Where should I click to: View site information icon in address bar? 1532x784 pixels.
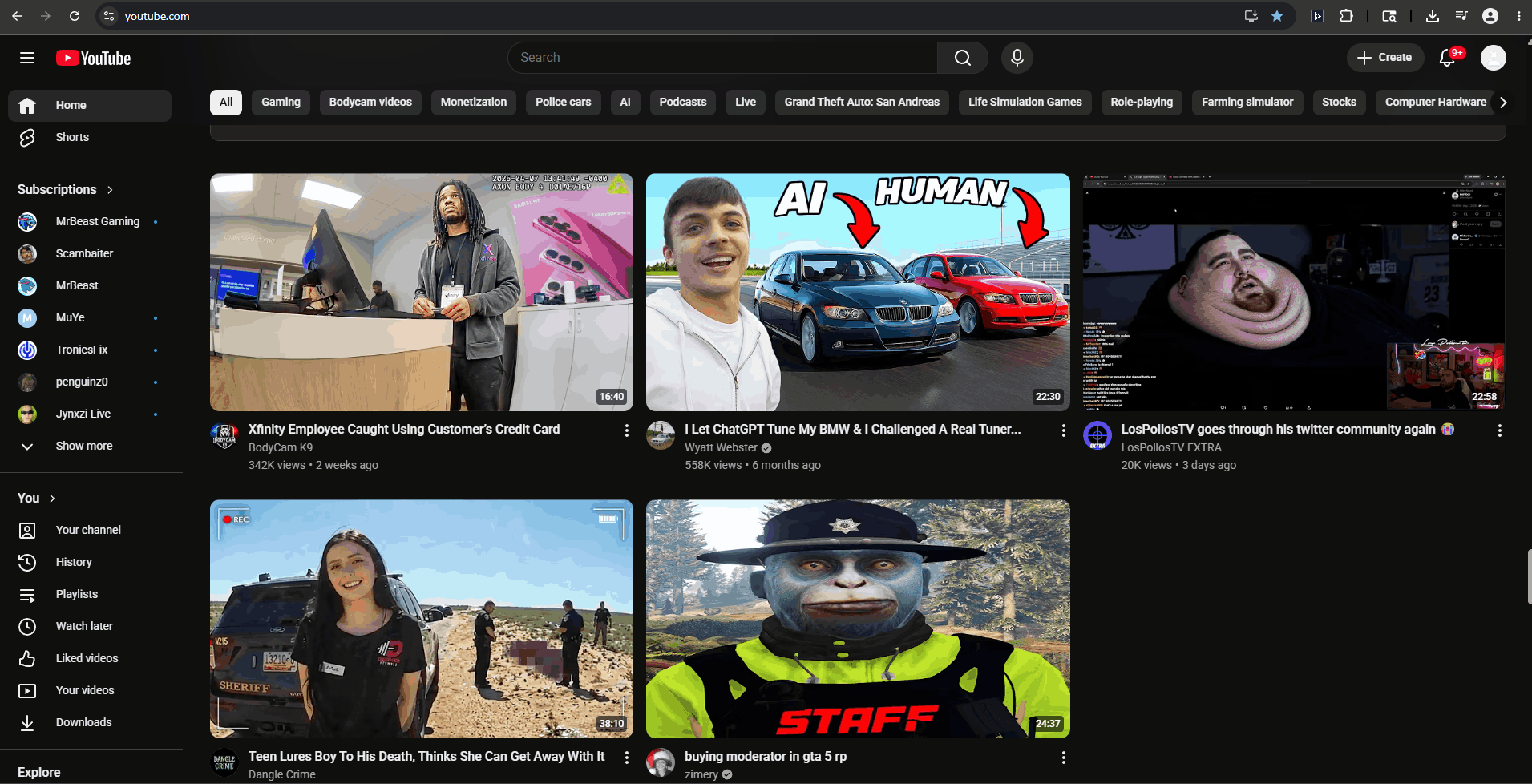coord(109,16)
